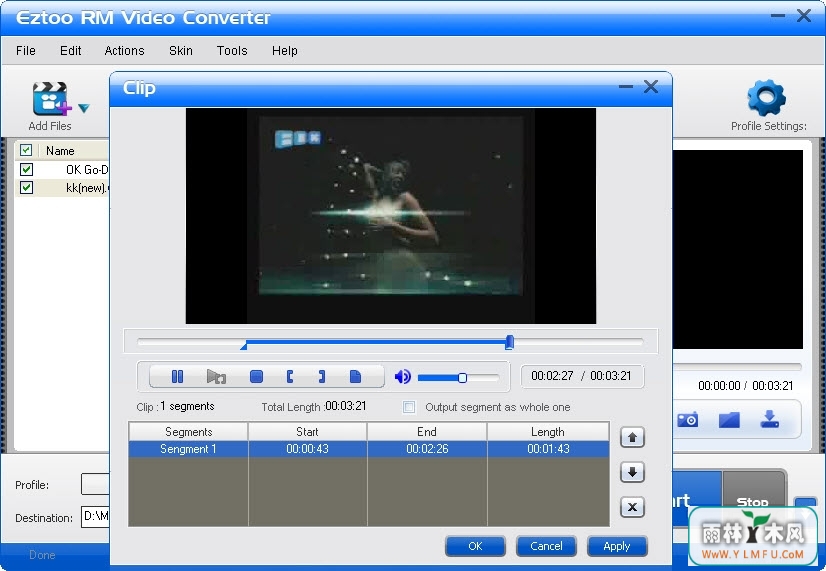Open the Skin menu
Screen dimensions: 826x571
click(181, 51)
